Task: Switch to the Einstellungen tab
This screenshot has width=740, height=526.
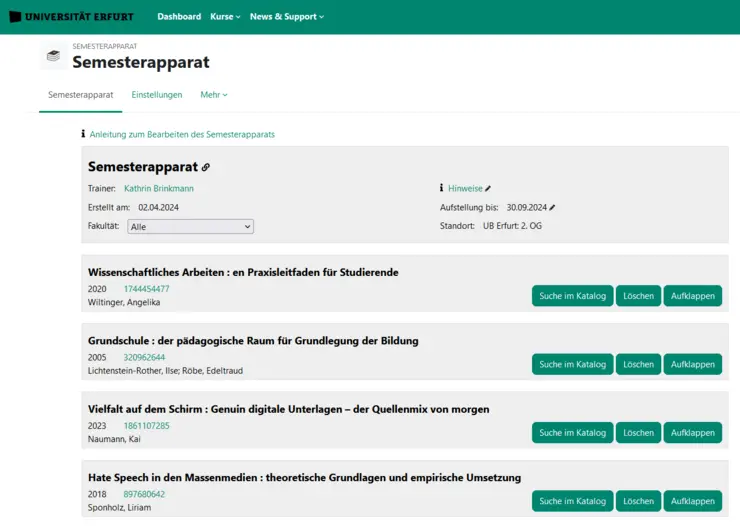Action: coord(157,95)
